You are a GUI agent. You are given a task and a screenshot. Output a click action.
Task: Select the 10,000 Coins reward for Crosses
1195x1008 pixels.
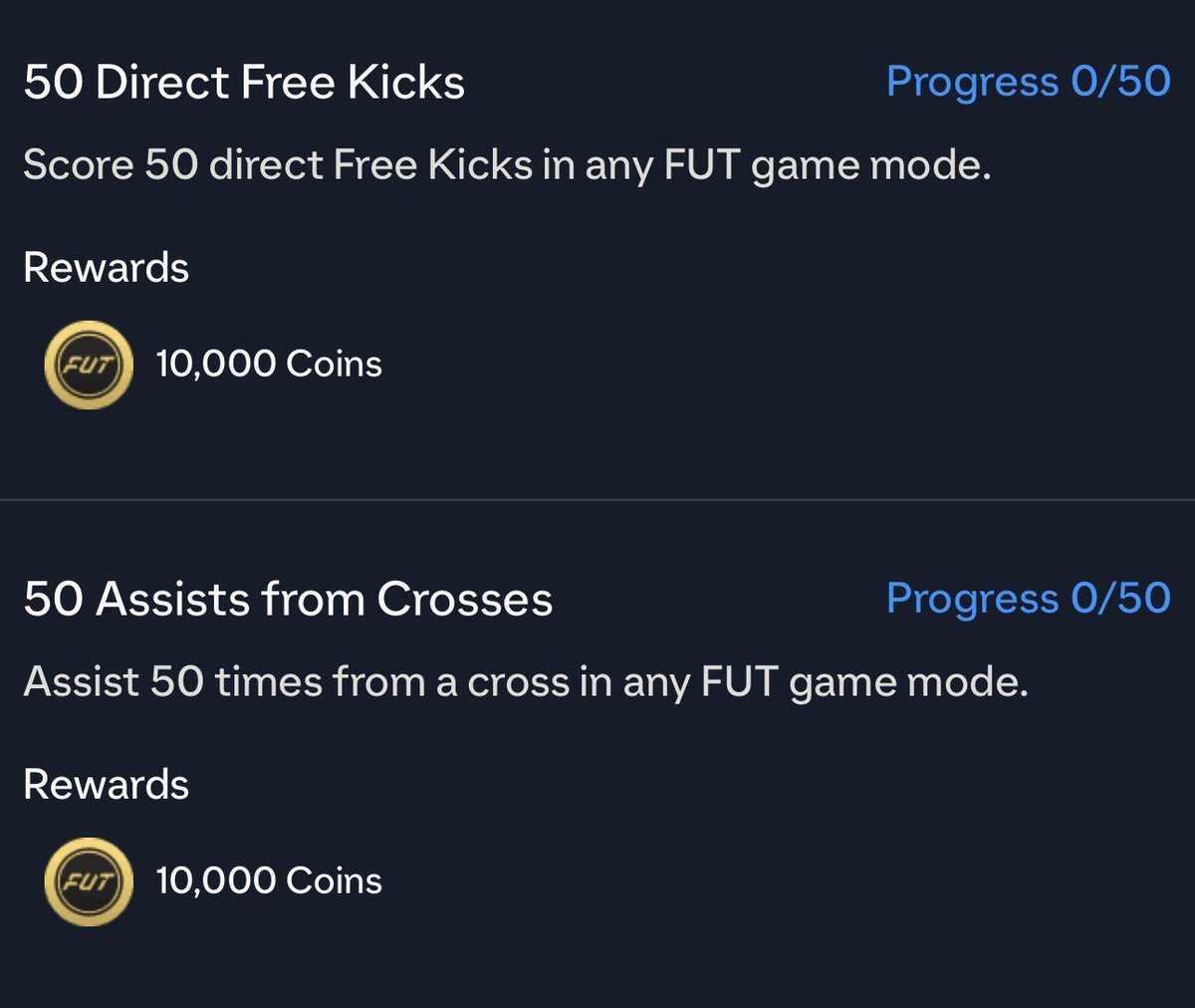[269, 881]
